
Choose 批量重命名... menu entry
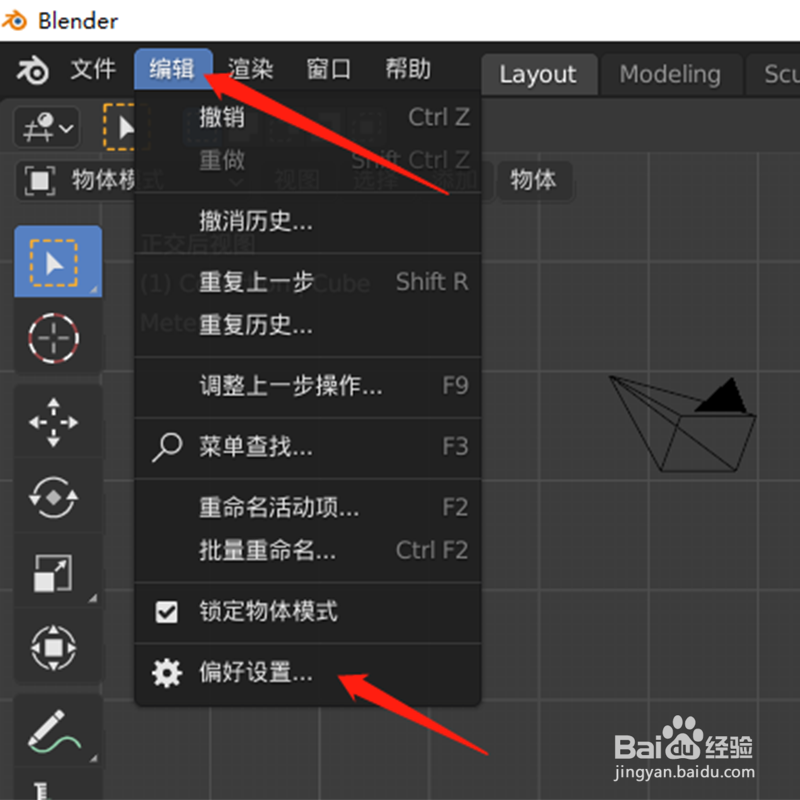(308, 551)
